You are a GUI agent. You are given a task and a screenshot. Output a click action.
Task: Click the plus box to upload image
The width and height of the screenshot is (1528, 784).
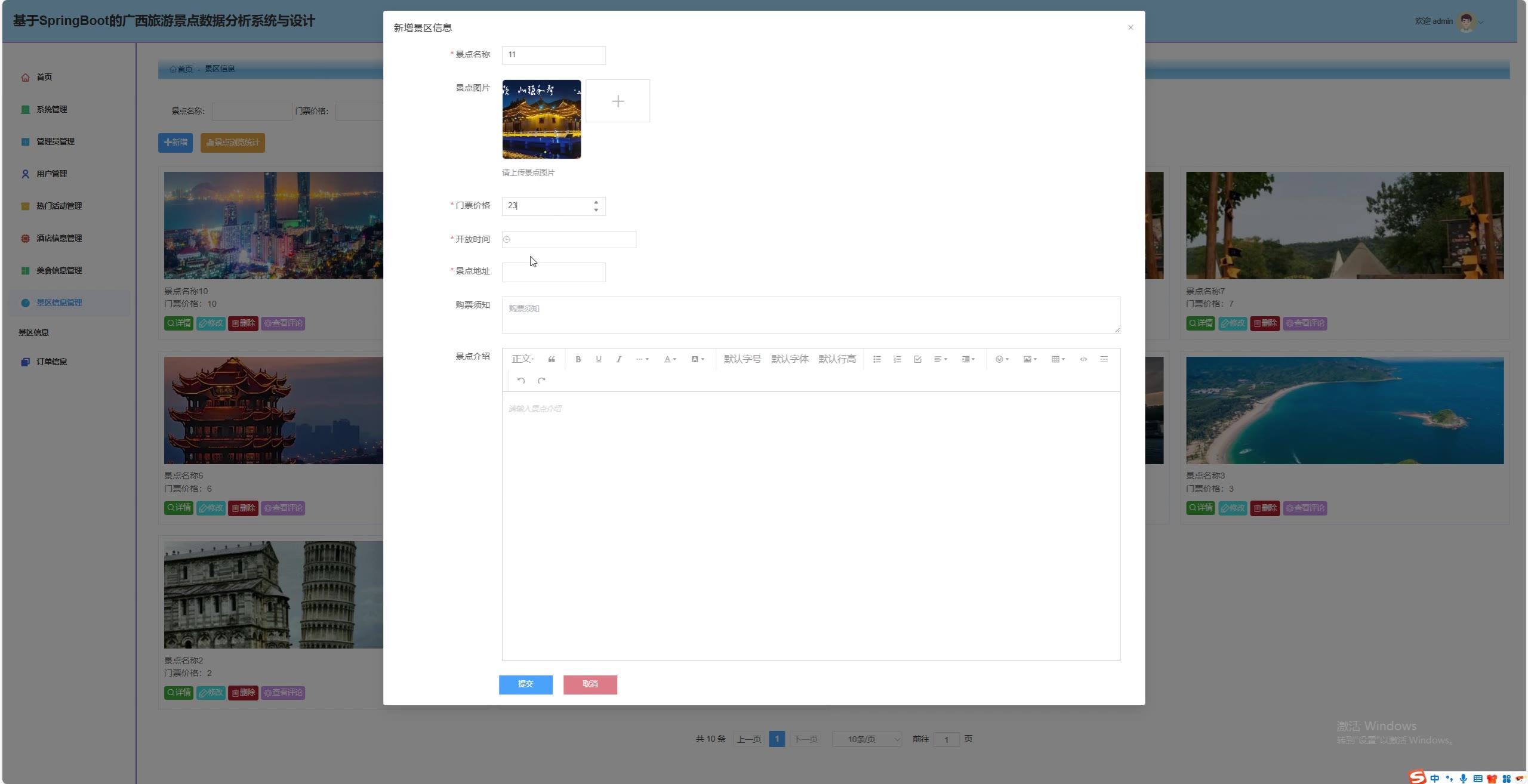pyautogui.click(x=618, y=101)
